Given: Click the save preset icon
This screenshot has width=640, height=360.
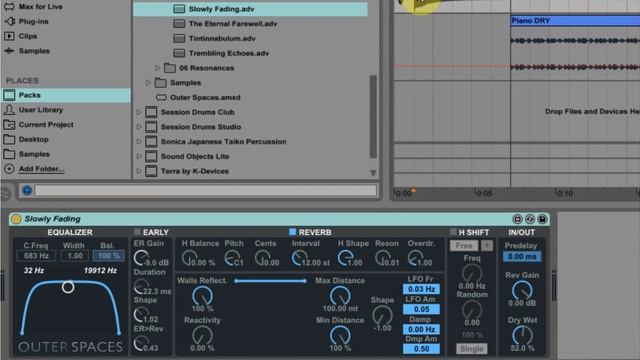Looking at the screenshot, I should (542, 219).
